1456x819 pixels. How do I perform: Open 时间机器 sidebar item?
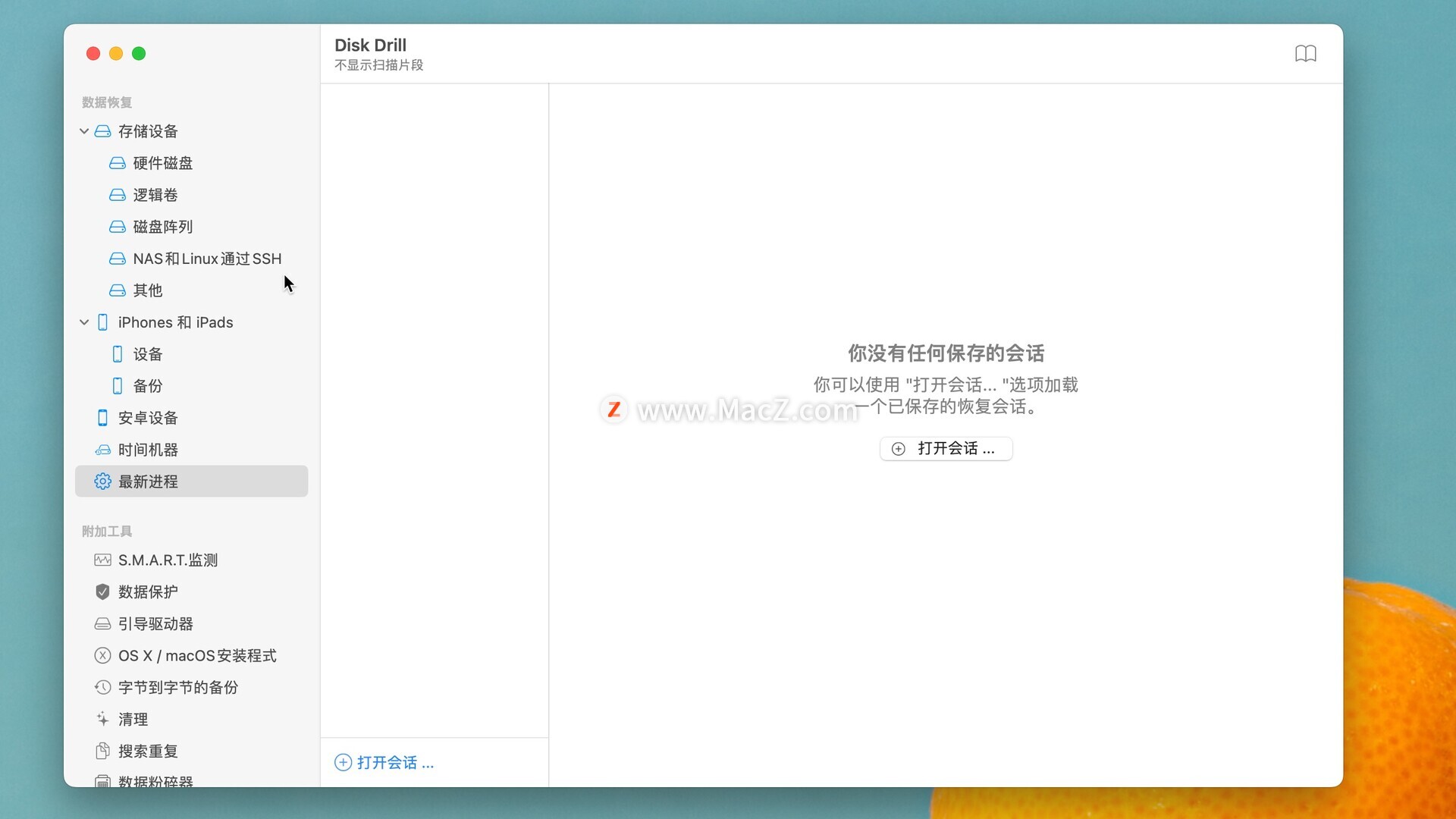click(x=148, y=450)
